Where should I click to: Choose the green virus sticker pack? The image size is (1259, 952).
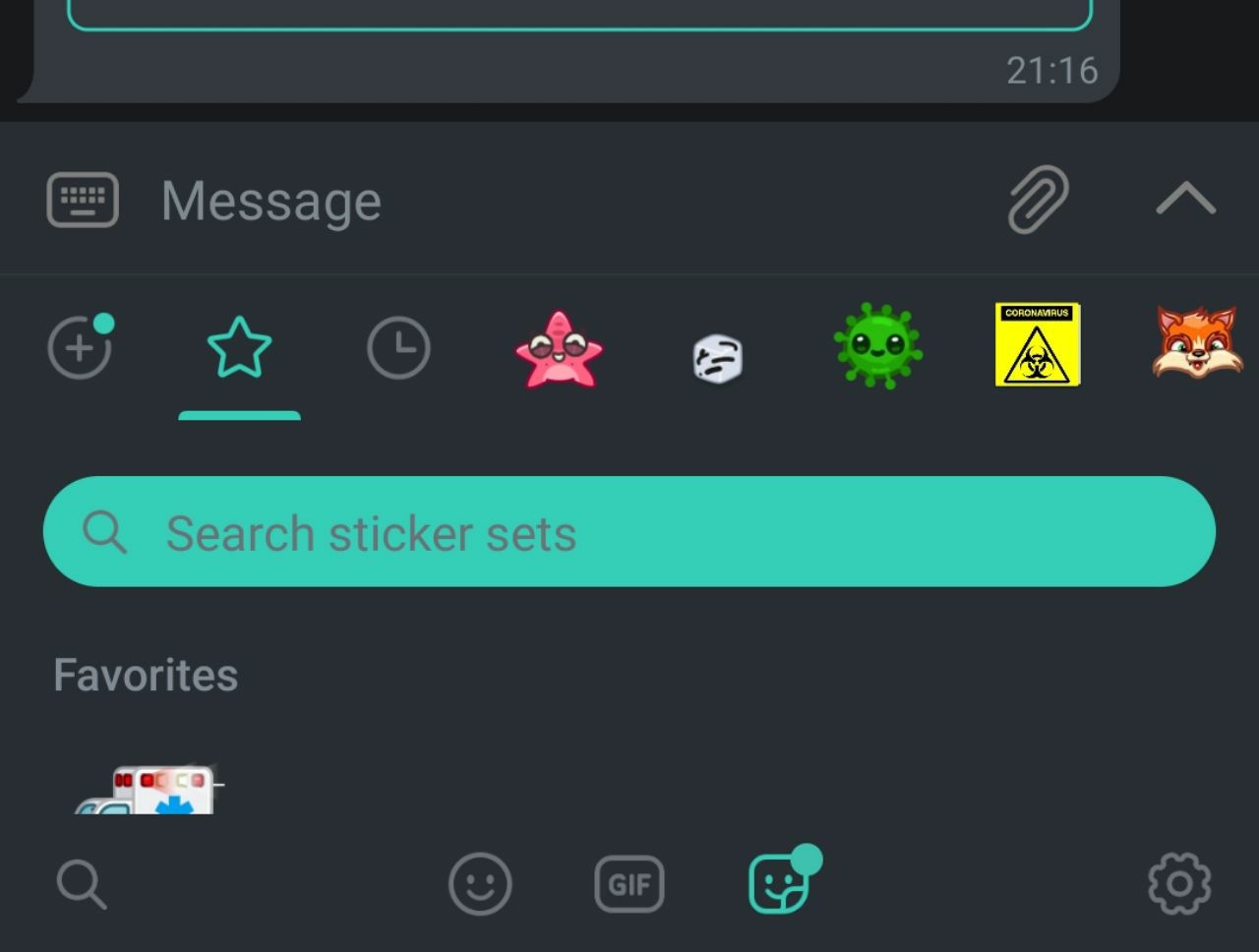point(877,345)
